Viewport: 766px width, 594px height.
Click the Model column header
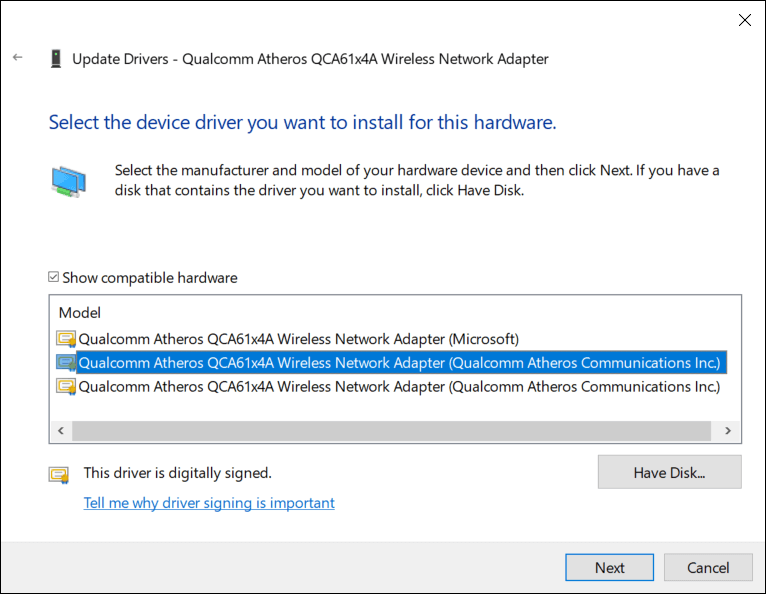pyautogui.click(x=80, y=313)
